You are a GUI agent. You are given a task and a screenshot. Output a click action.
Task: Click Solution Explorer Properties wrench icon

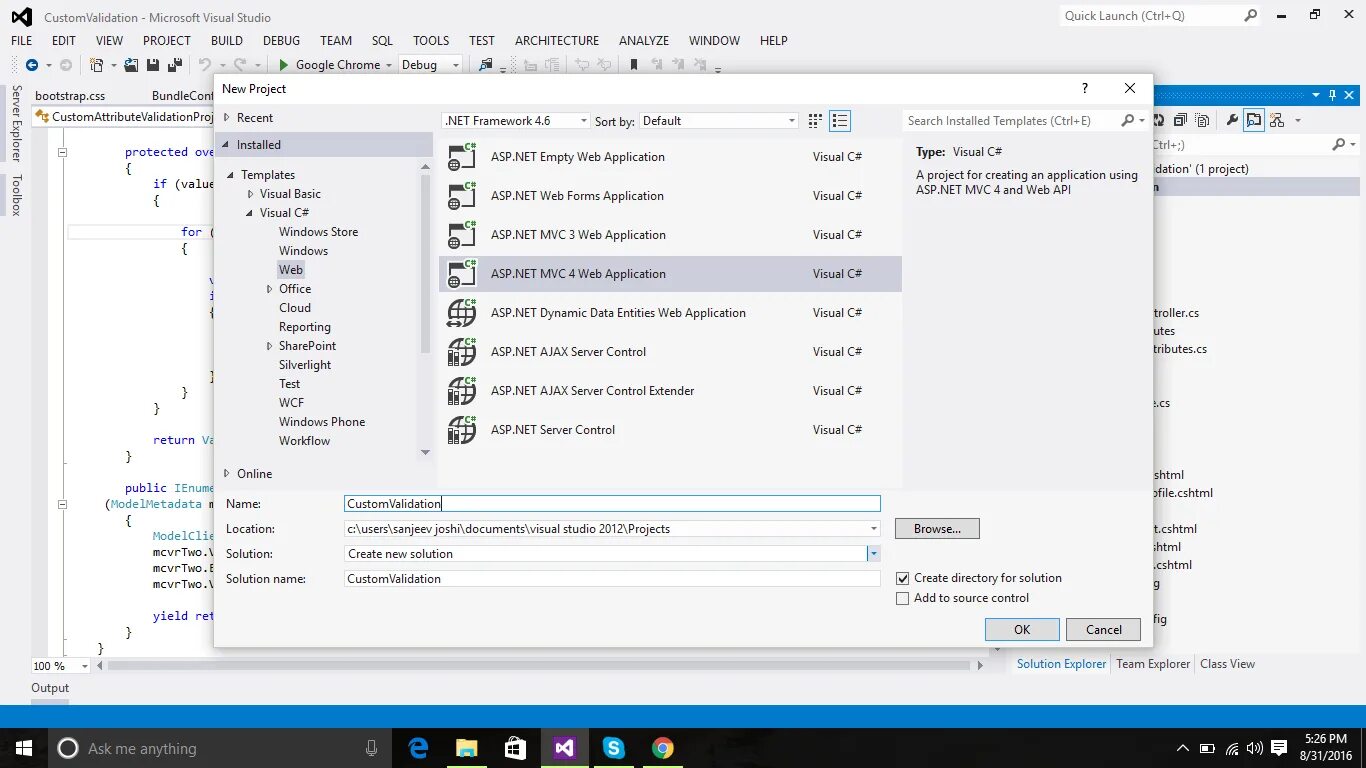pos(1232,120)
